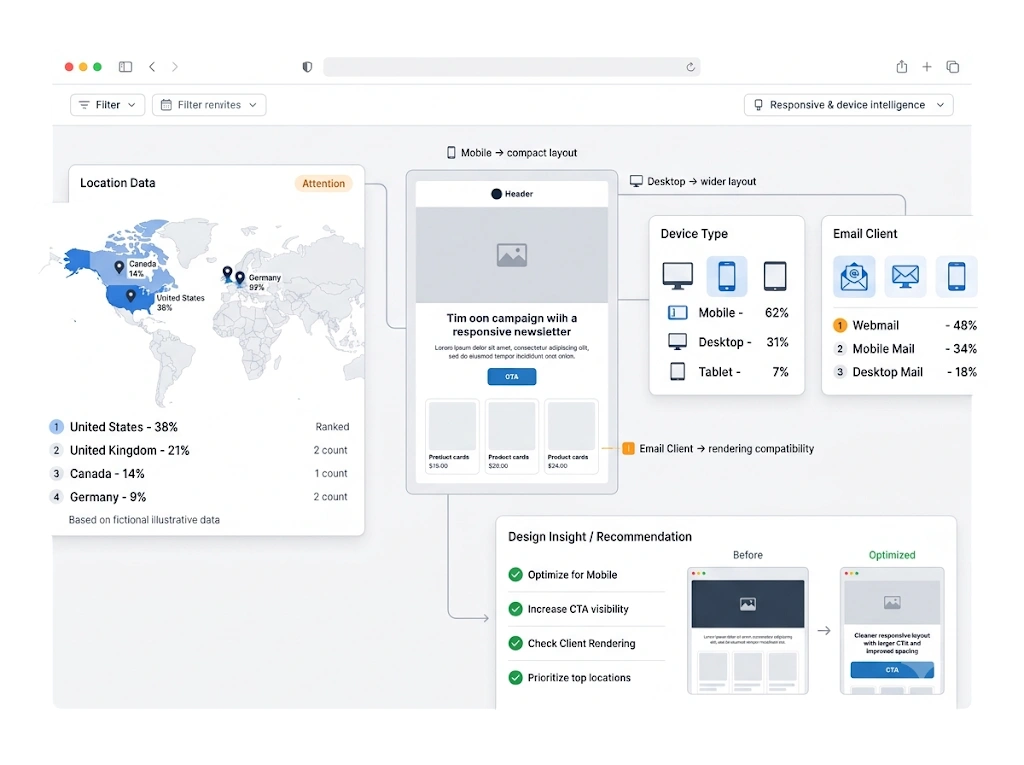Select the closed envelope mail icon
The height and width of the screenshot is (765, 1024).
pyautogui.click(x=905, y=276)
